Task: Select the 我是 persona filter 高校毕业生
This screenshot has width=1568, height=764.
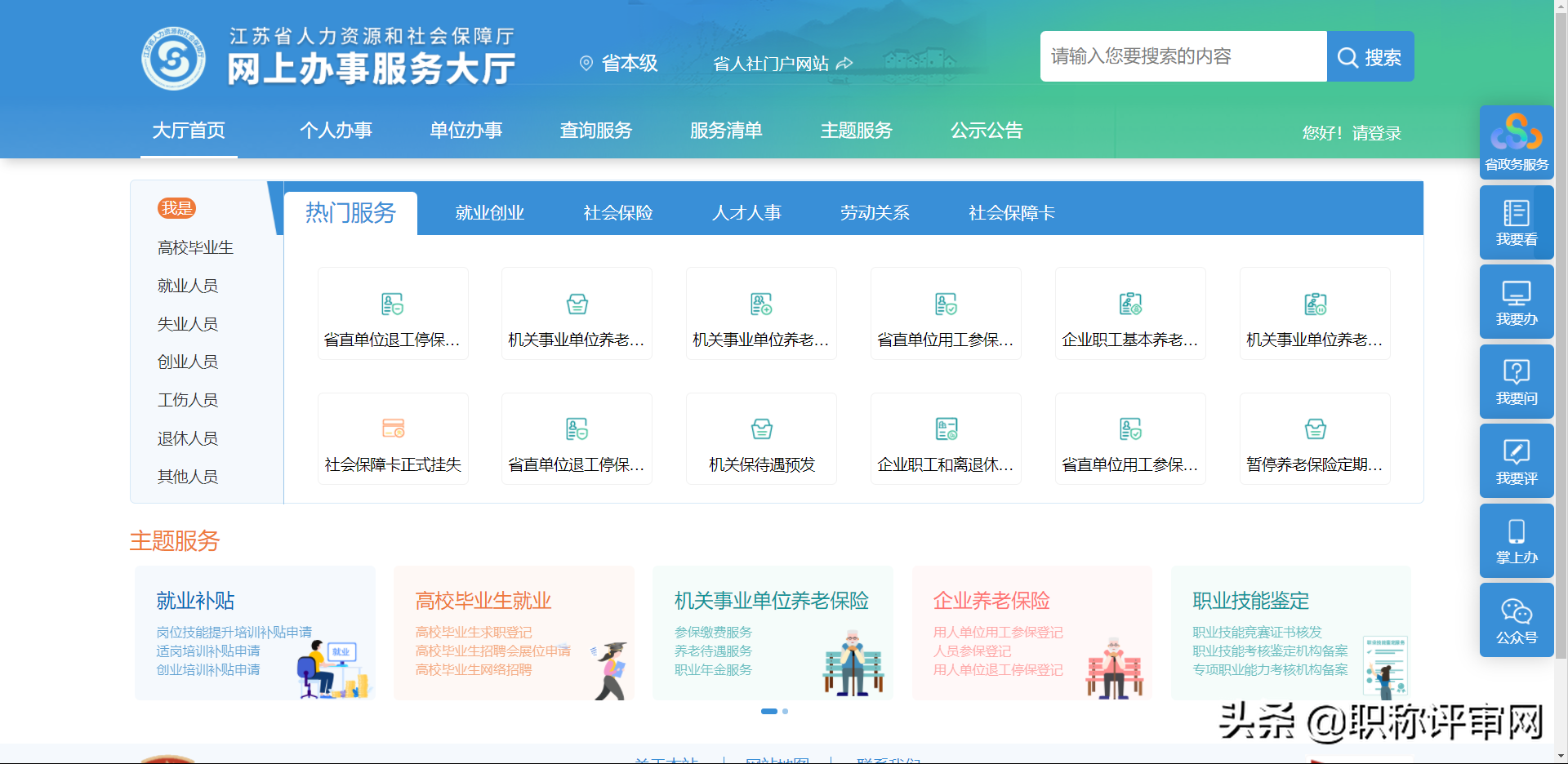Action: (196, 247)
